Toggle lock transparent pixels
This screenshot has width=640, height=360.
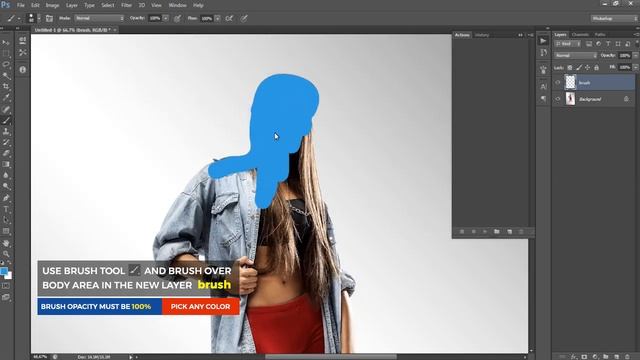[x=570, y=67]
